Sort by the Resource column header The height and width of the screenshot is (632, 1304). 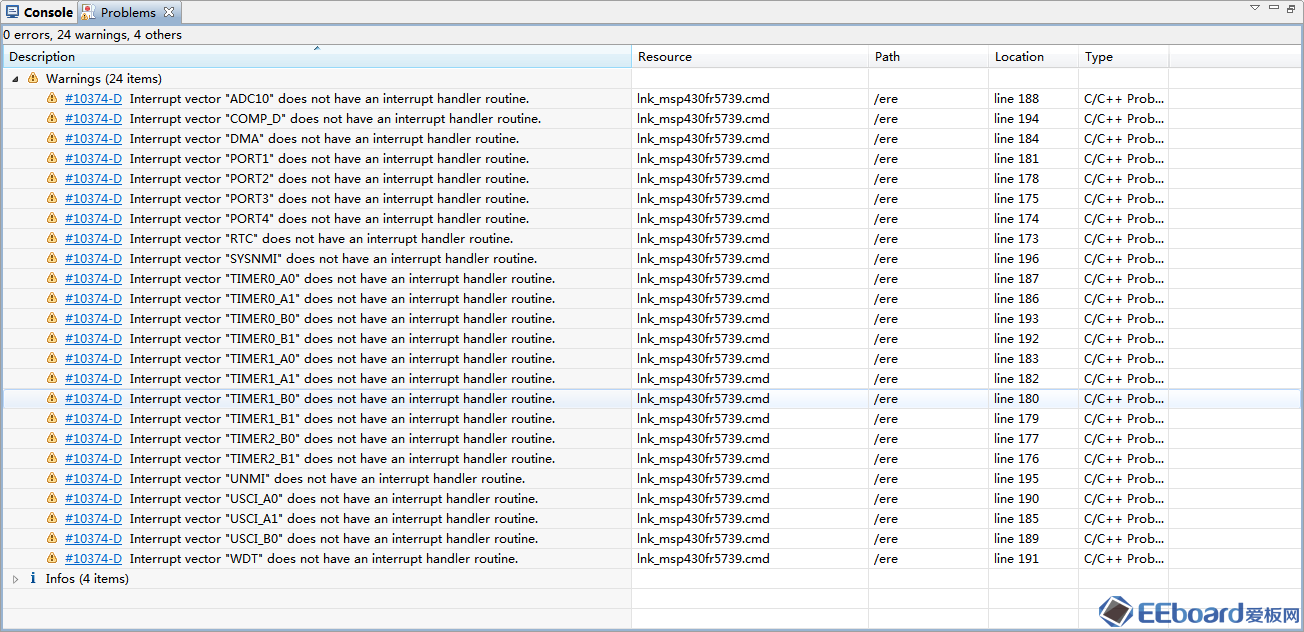pyautogui.click(x=750, y=57)
